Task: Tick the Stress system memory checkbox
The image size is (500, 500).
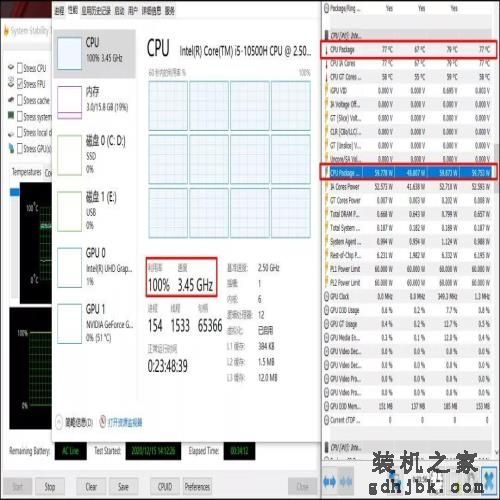Action: point(20,116)
